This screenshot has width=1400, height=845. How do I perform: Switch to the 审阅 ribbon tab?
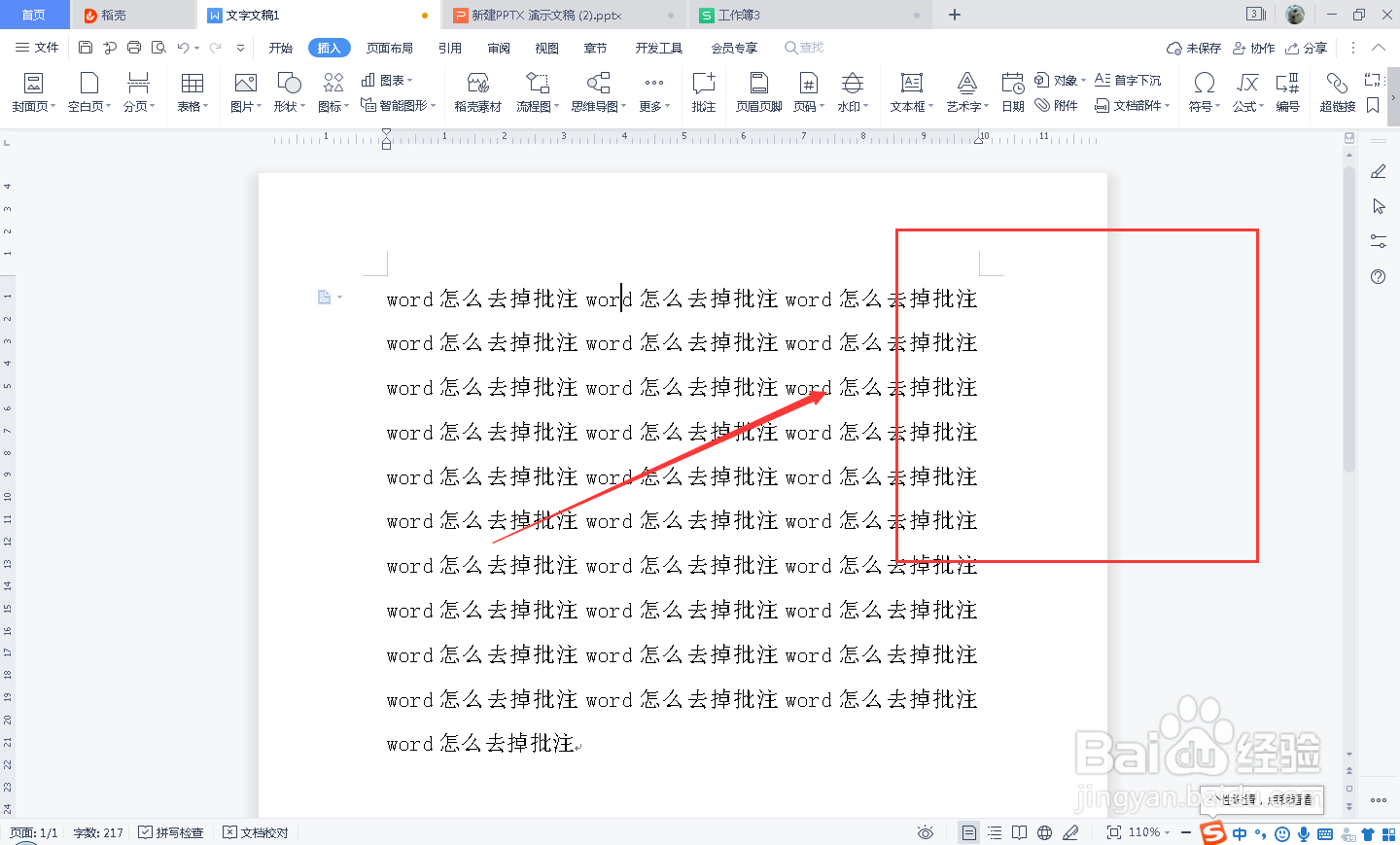[x=498, y=47]
